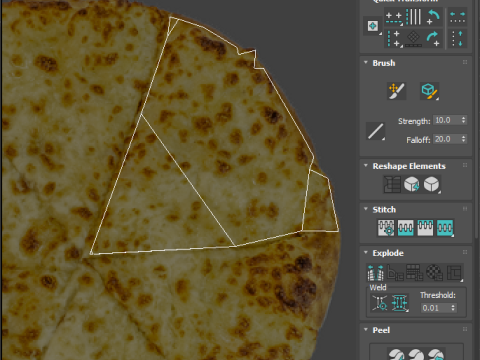Click the Falloff value field
Viewport: 480px width, 360px height.
(447, 139)
